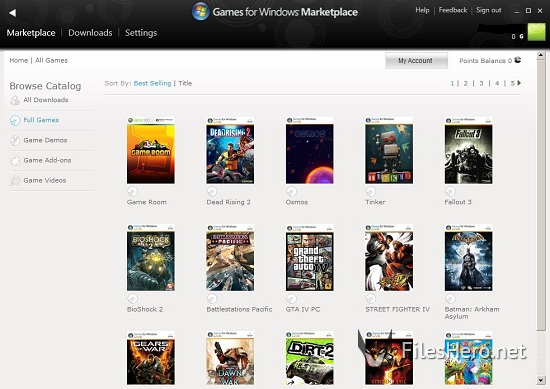Viewport: 550px width, 389px height.
Task: Open the Street Fighter IV cover thumbnail
Action: tap(389, 257)
